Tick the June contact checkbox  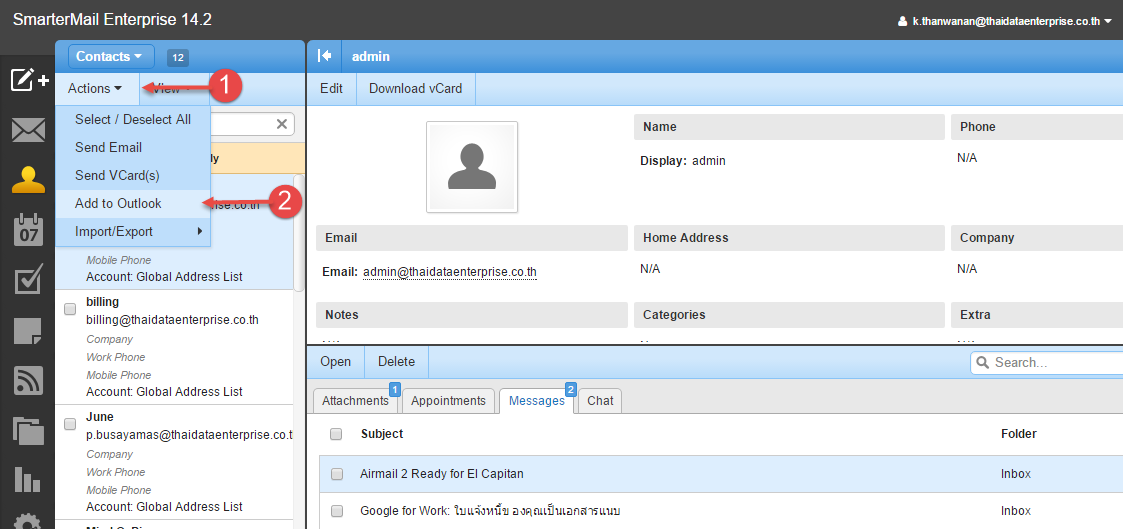click(x=70, y=424)
